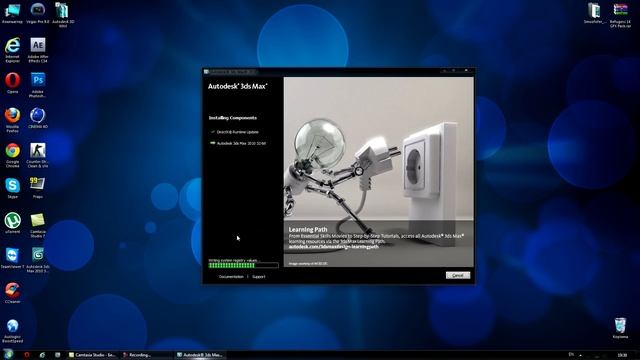Viewport: 640px width, 360px height.
Task: Open the Computer desktop icon
Action: [12, 13]
